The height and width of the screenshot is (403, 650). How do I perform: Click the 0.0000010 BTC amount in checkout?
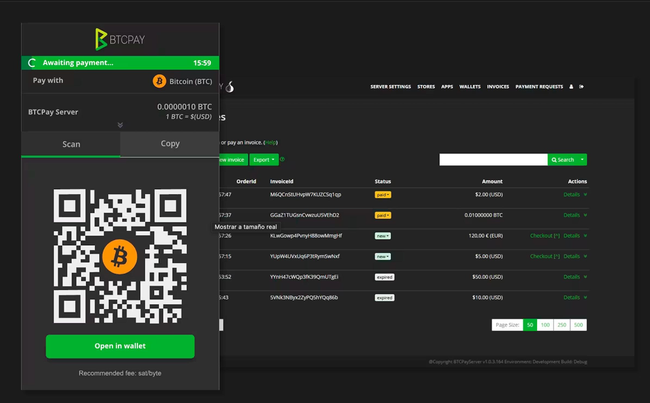pyautogui.click(x=184, y=107)
